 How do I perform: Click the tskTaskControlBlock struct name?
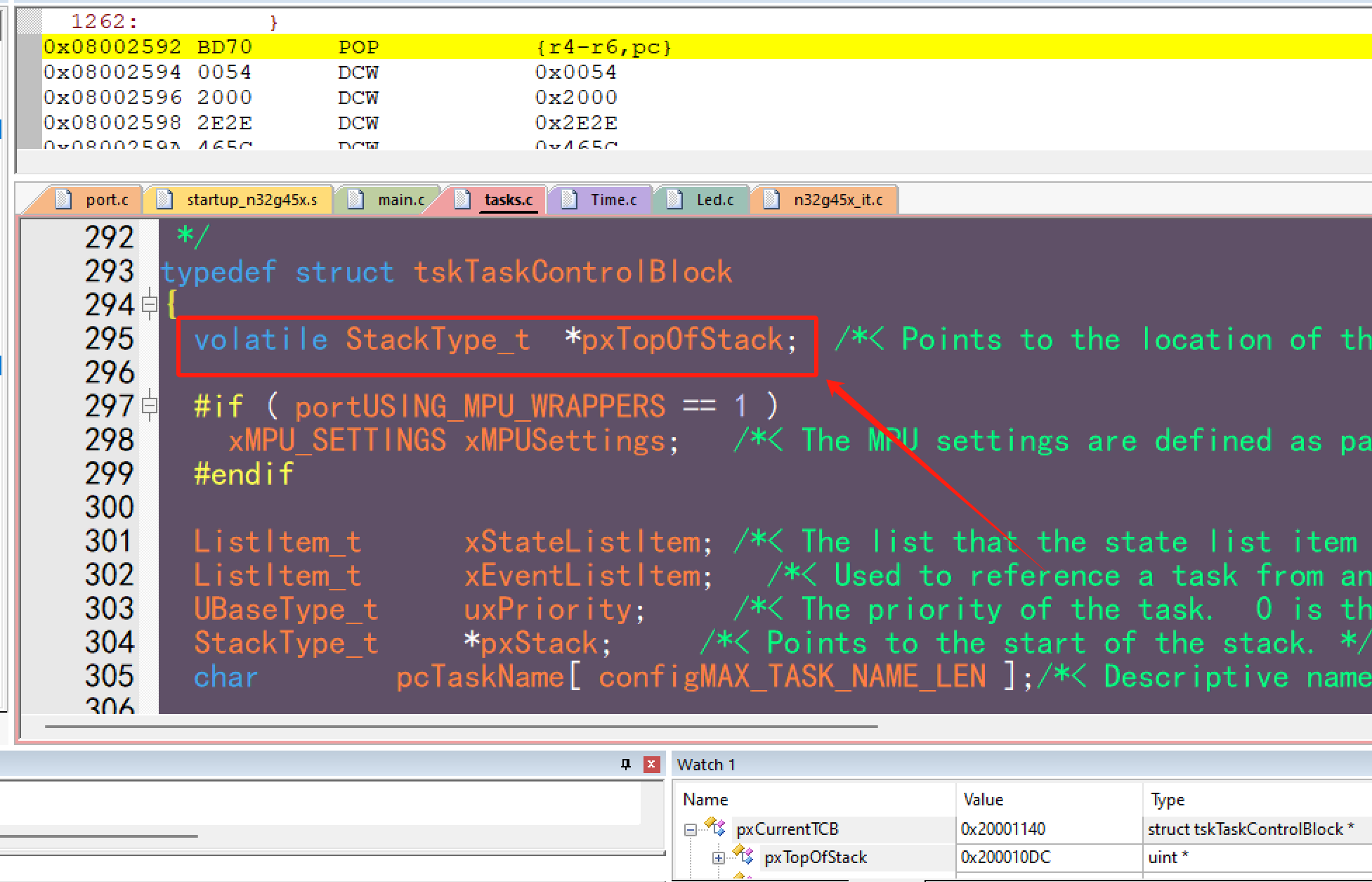coord(573,272)
